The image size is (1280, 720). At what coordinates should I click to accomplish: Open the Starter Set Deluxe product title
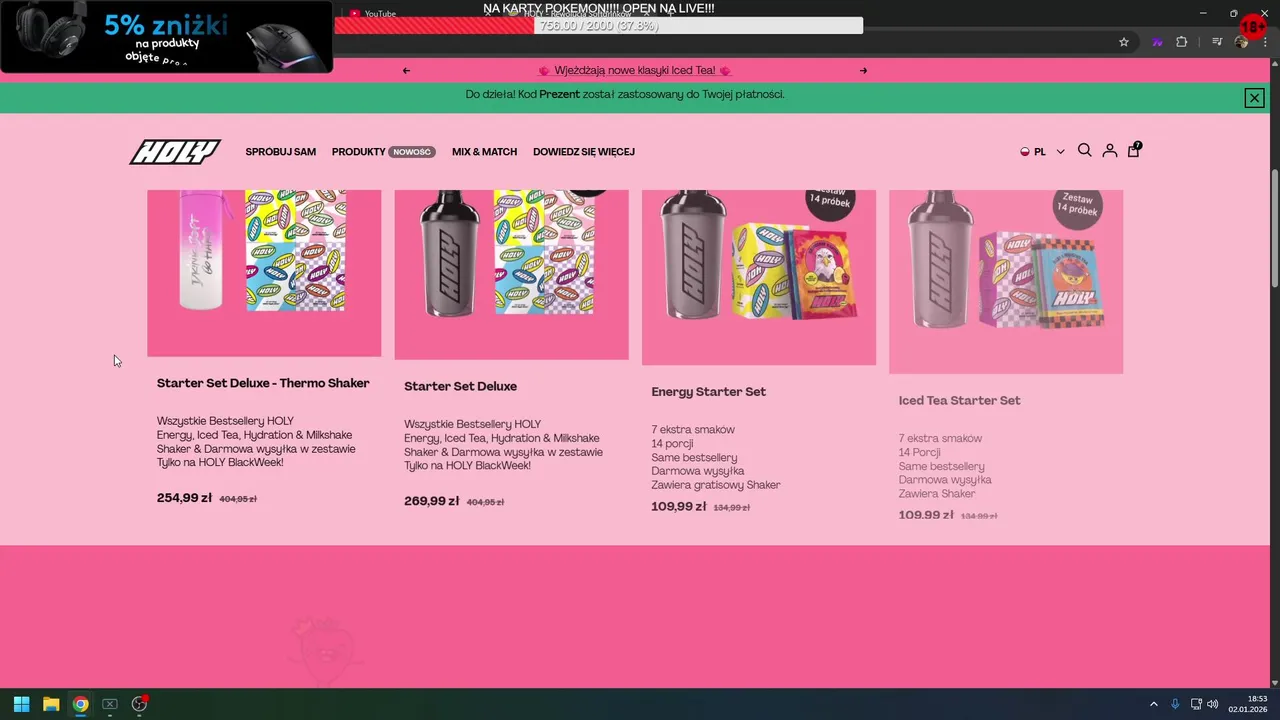[x=460, y=386]
